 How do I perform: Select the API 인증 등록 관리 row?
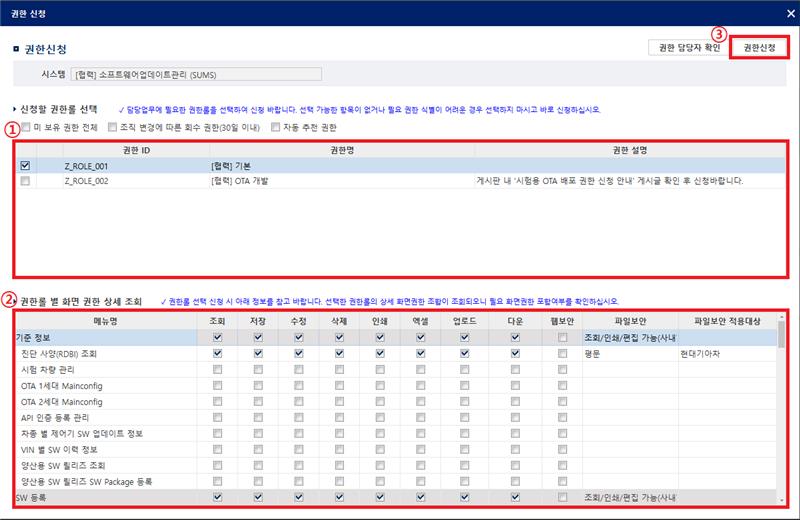click(396, 417)
